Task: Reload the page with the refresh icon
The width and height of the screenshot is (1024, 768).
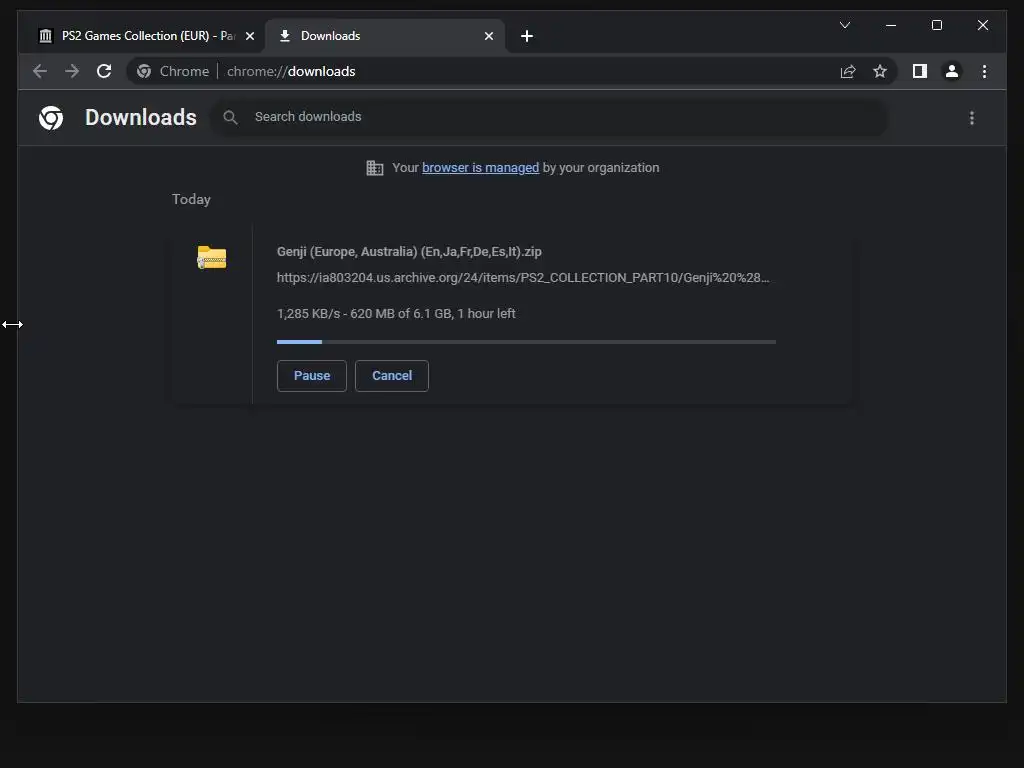Action: [104, 71]
